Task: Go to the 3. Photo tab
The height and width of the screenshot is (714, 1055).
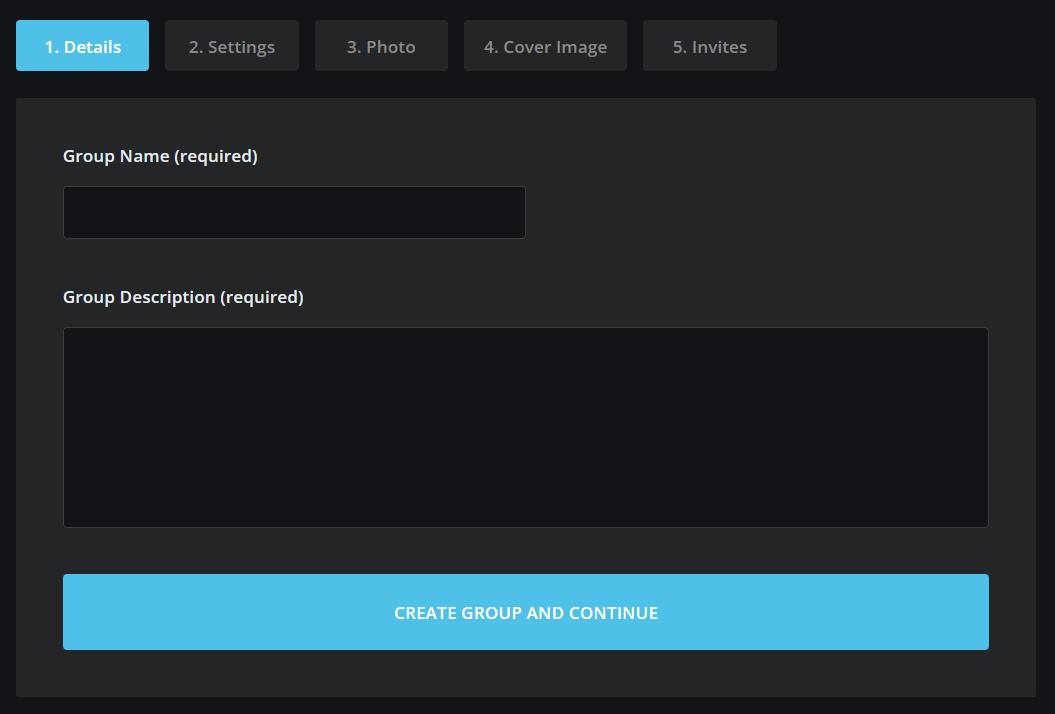Action: 381,46
